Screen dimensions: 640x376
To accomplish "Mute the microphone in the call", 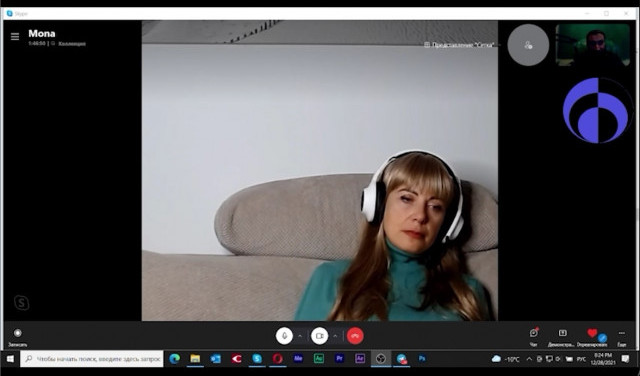I will [x=284, y=336].
